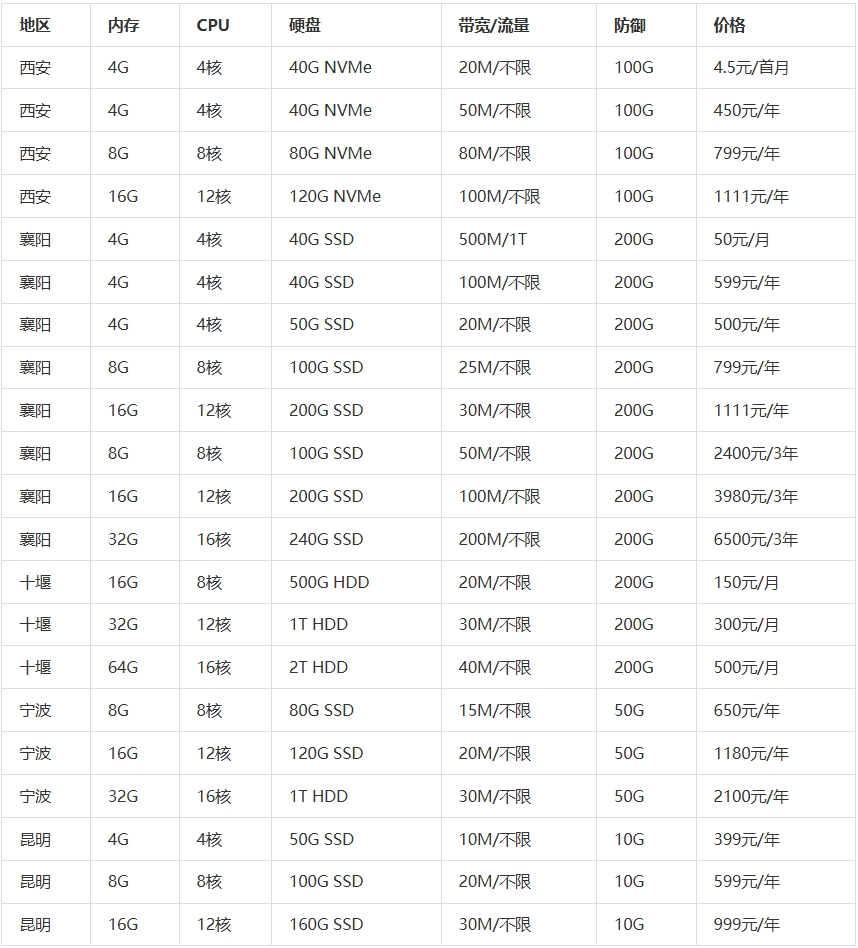
Task: Click the 6500元/3年 price cell
Action: tap(755, 540)
